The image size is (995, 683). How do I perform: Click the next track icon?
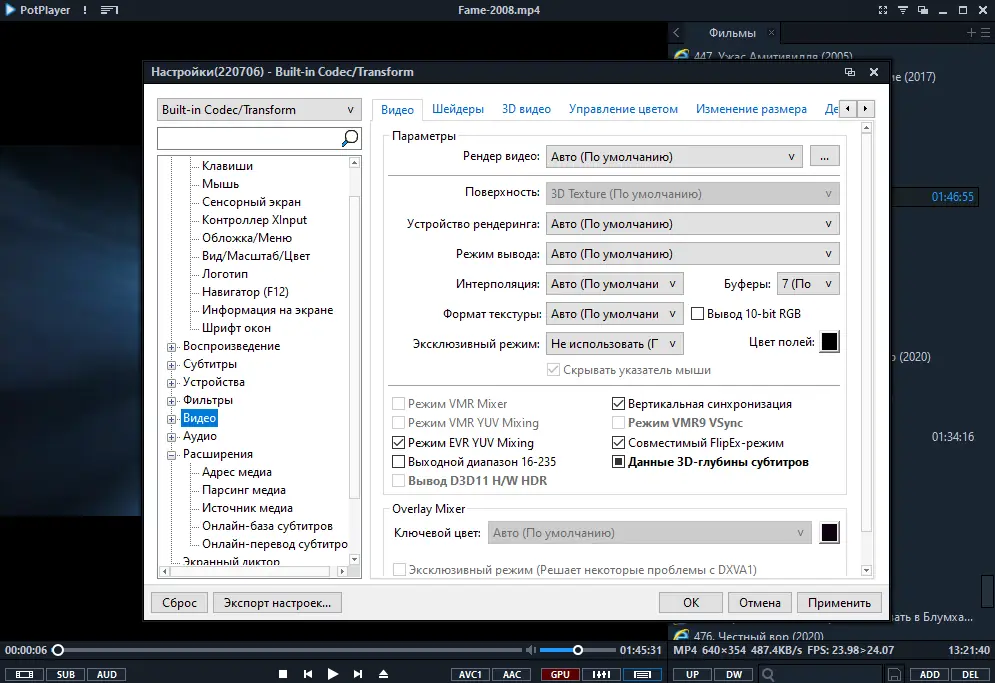(358, 674)
